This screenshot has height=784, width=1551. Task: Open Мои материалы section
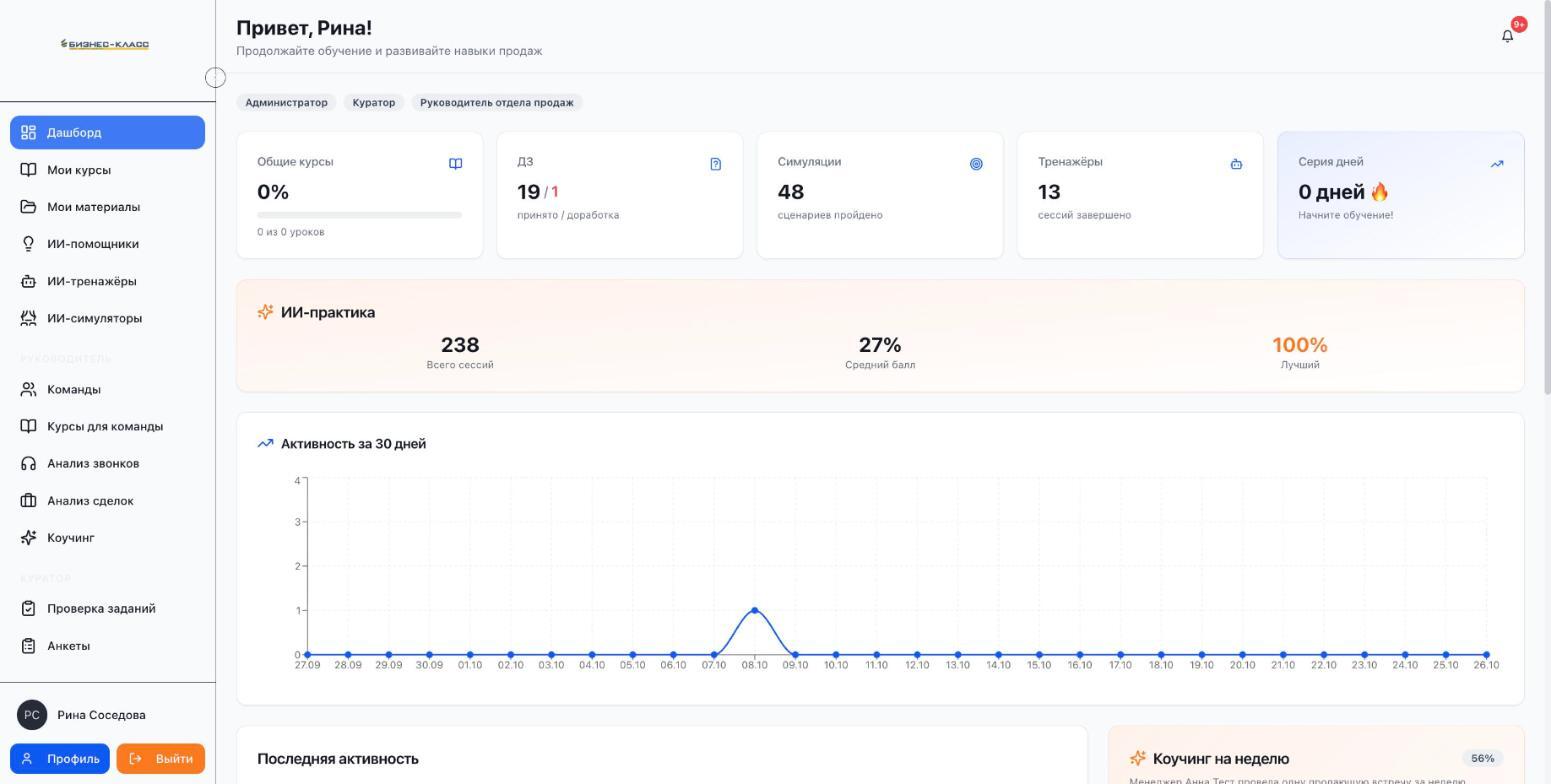pos(107,207)
